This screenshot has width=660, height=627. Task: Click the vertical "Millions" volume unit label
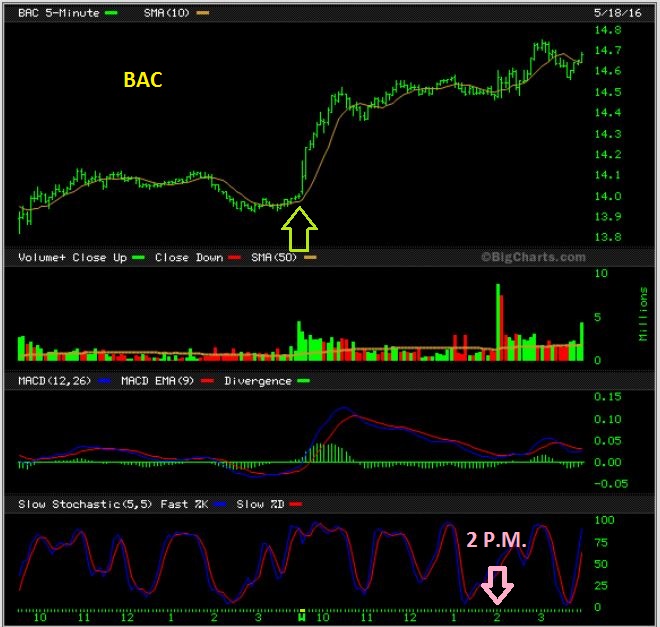[x=643, y=314]
